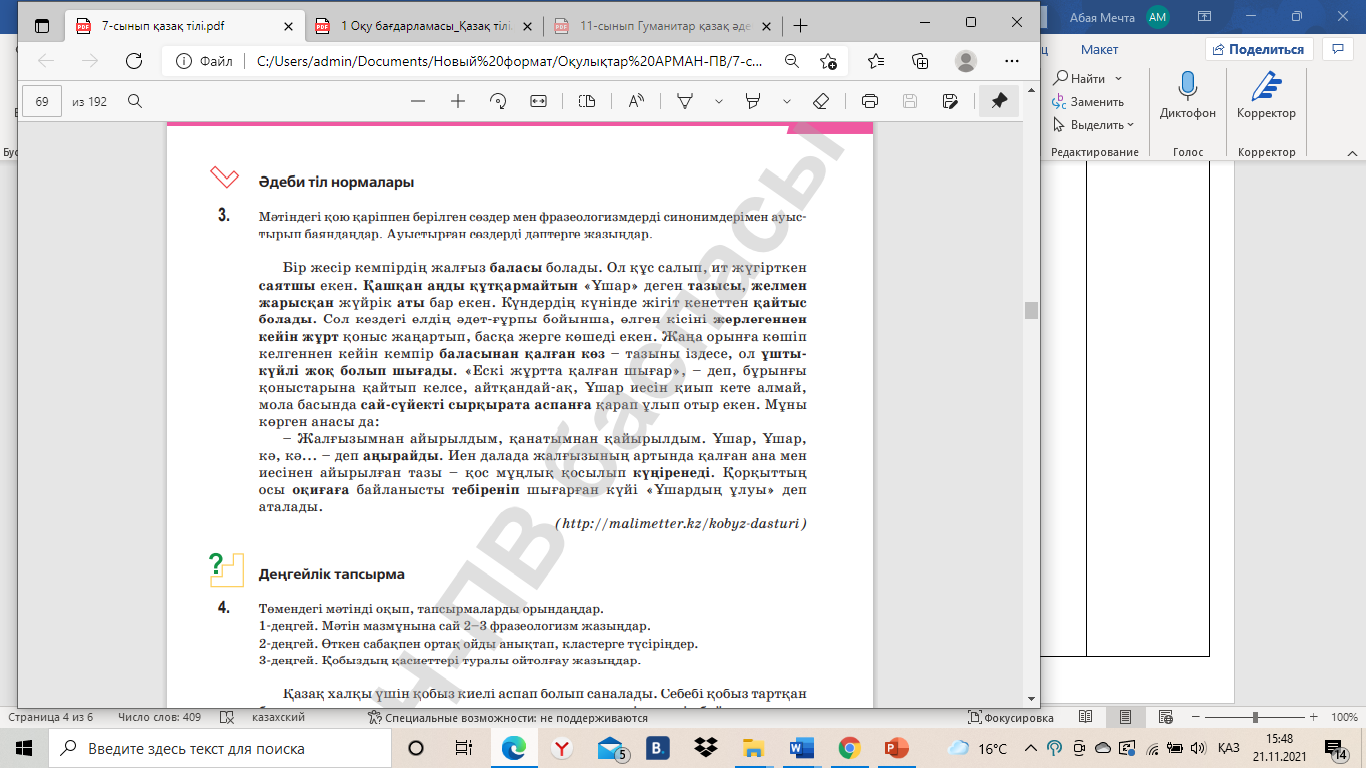Click Save as icon in PDF toolbar
This screenshot has width=1366, height=768.
(x=950, y=101)
